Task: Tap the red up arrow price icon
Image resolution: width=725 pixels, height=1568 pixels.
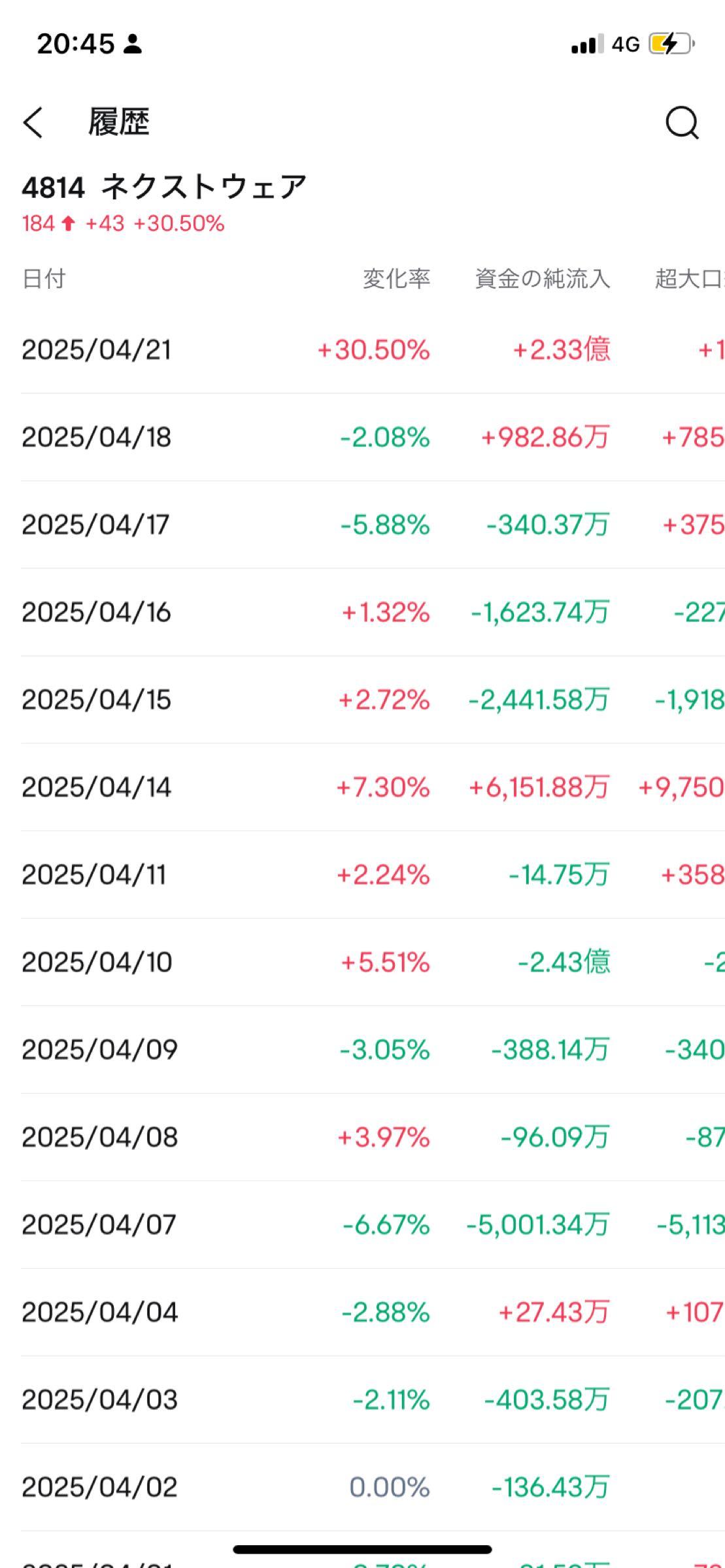Action: (x=68, y=223)
